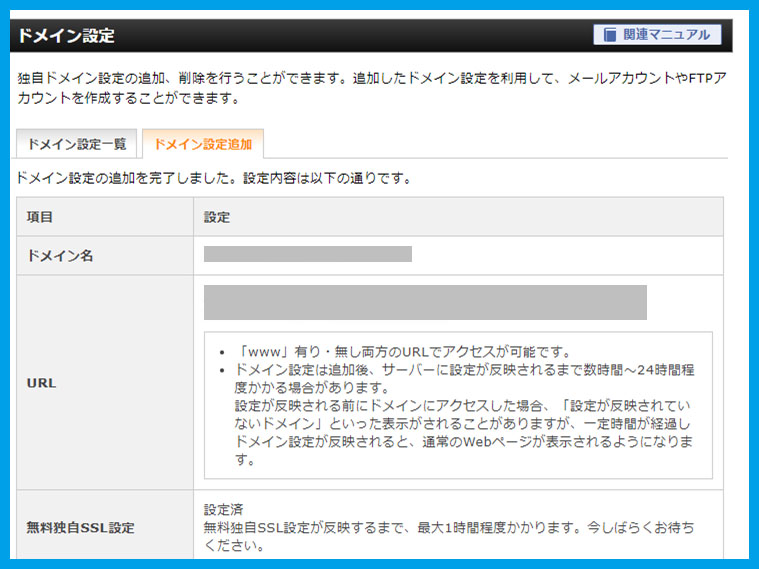Click the 項目 column header
This screenshot has height=569, width=759.
point(40,217)
